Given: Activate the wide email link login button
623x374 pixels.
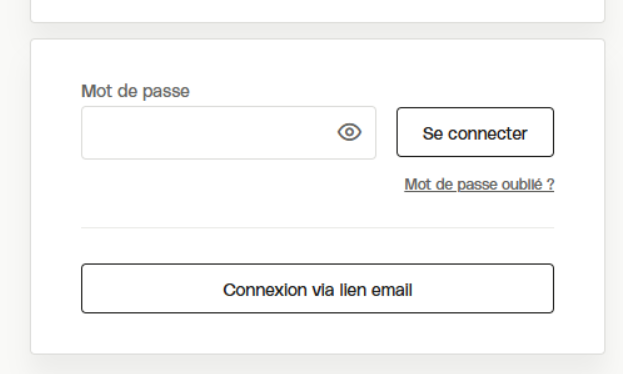Looking at the screenshot, I should pos(317,289).
